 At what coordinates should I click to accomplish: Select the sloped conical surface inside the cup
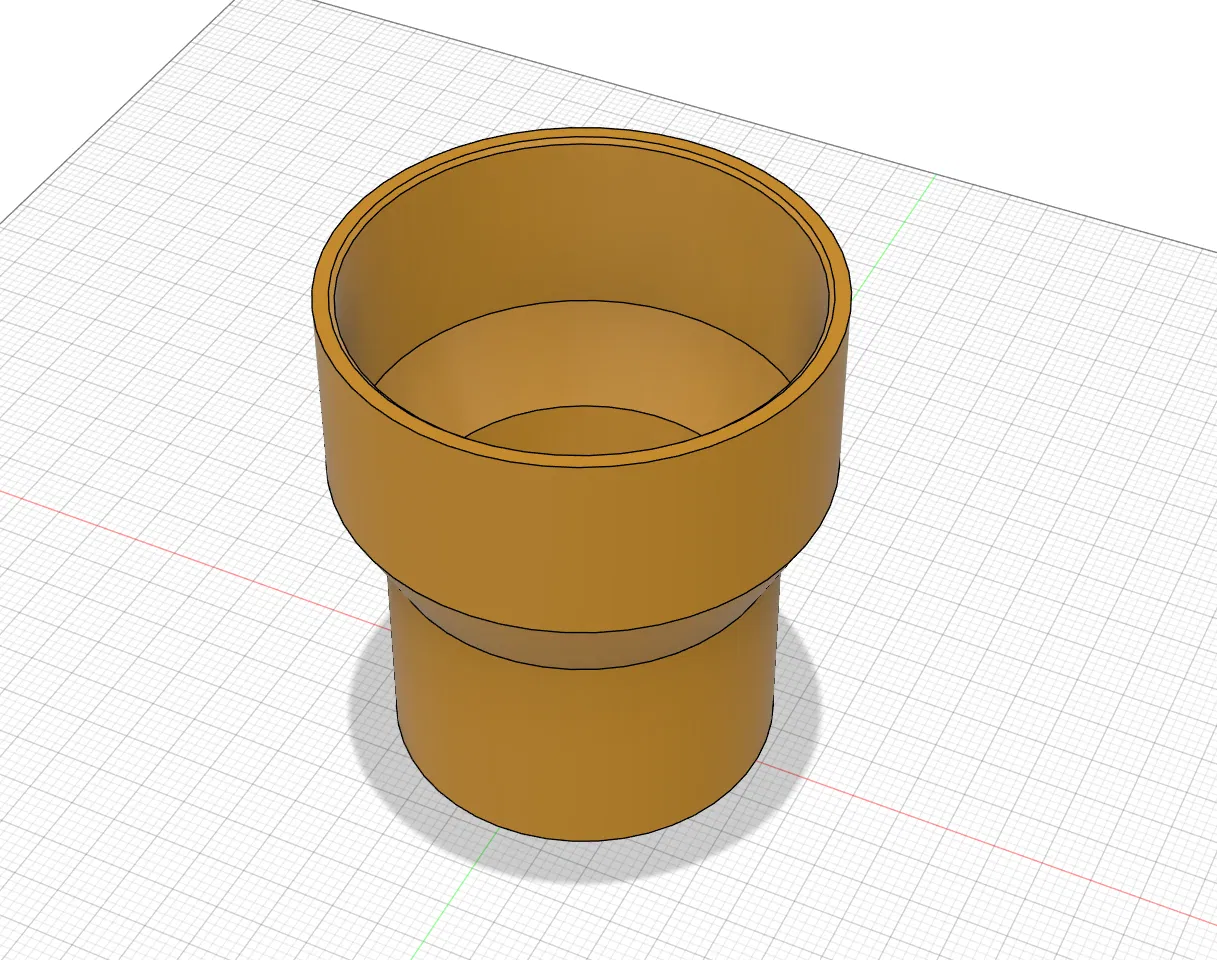click(585, 352)
